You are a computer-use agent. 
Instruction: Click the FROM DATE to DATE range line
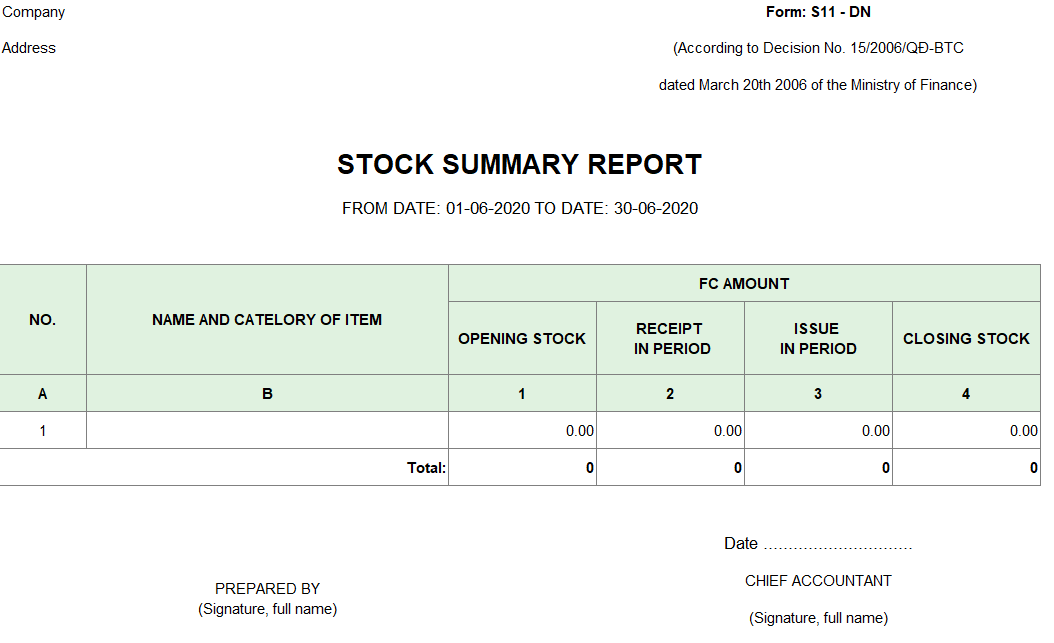tap(520, 208)
